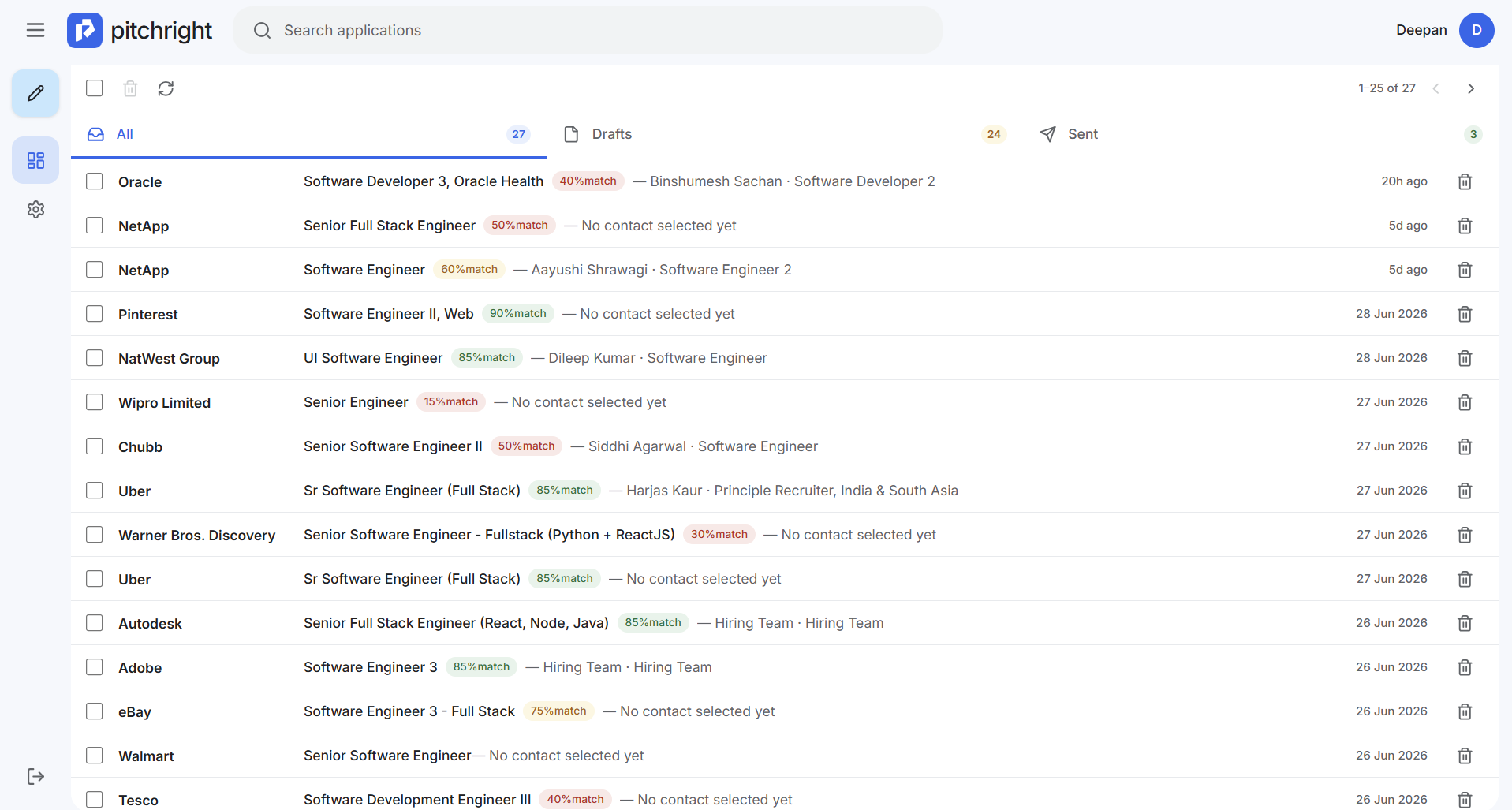Click the Deepan username label
Screen dimensions: 1512x810
[x=1421, y=30]
